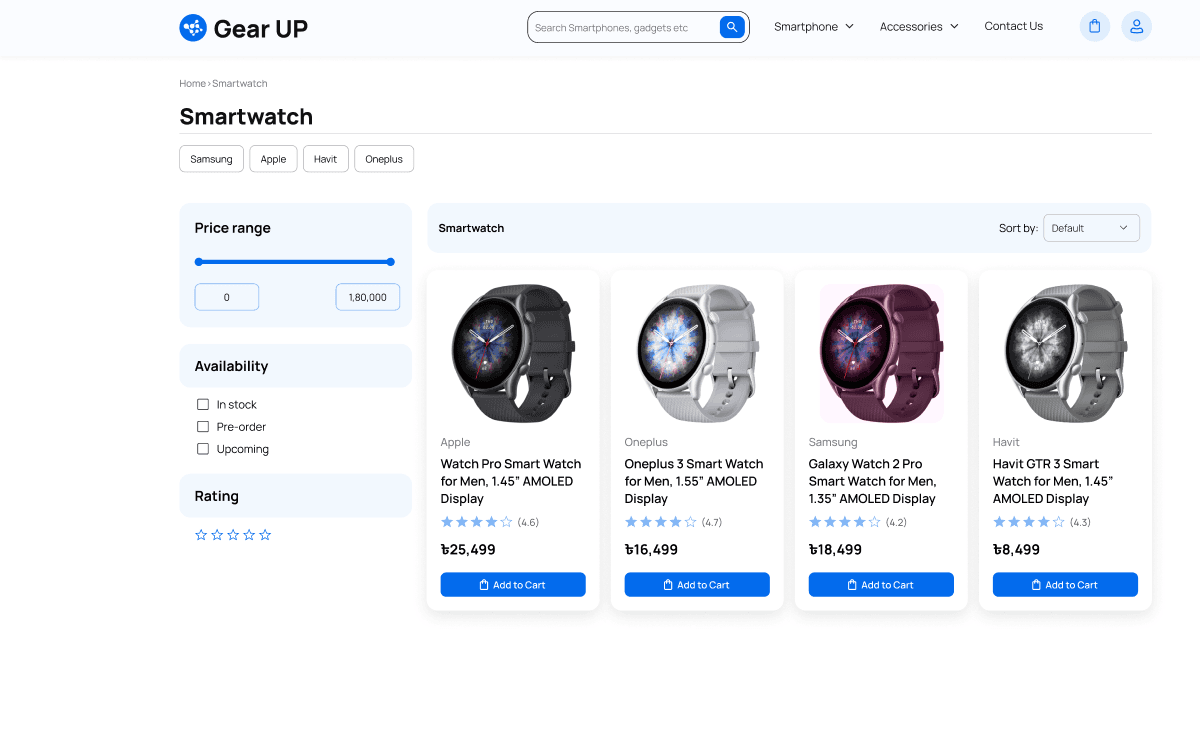The image size is (1200, 743).
Task: Check the In stock availability box
Action: (203, 405)
